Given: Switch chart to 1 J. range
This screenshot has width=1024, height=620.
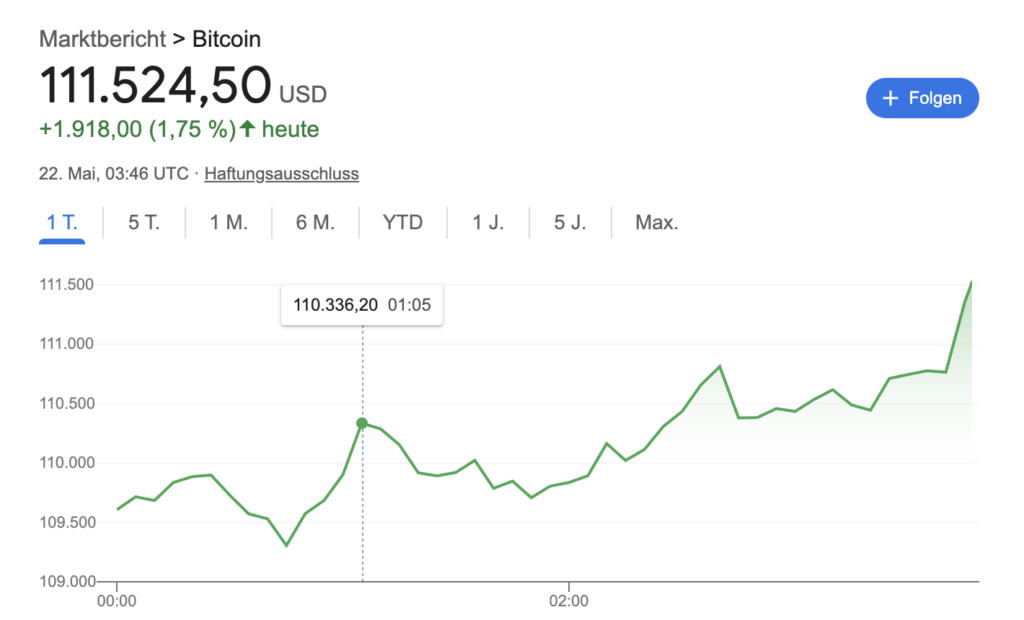Looking at the screenshot, I should [x=488, y=222].
